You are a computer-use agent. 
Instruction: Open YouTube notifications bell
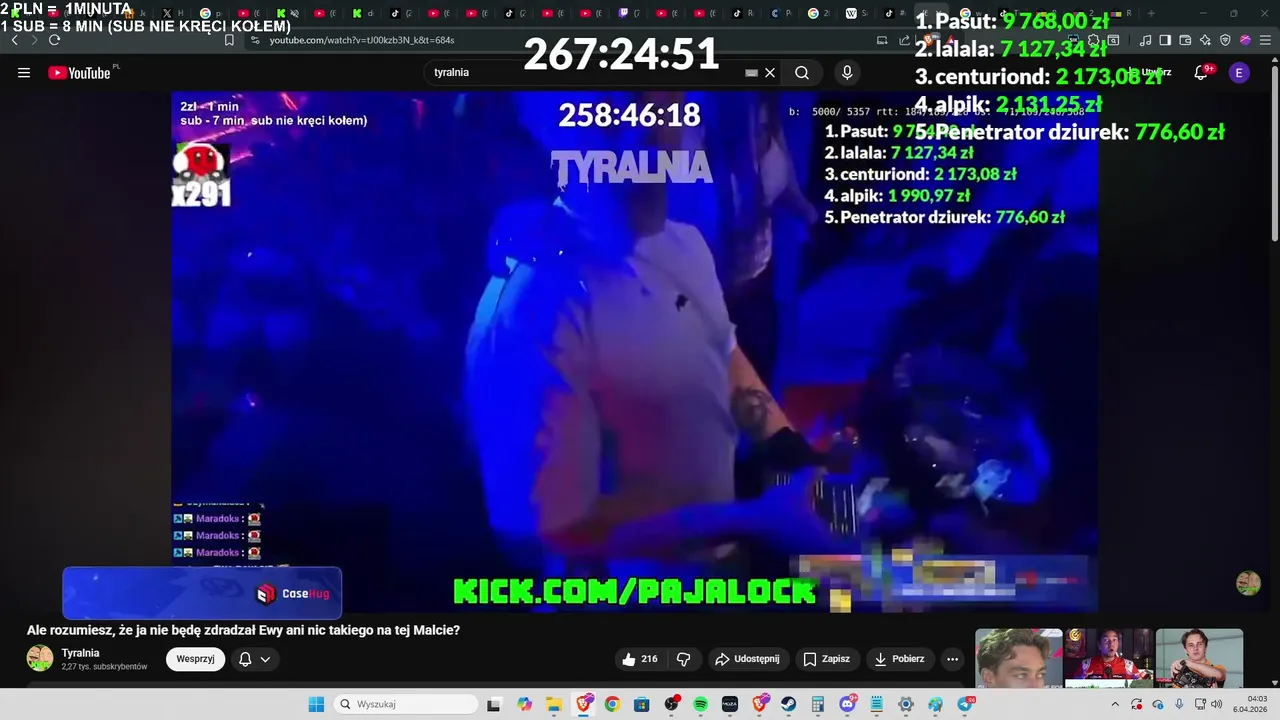coord(1203,72)
